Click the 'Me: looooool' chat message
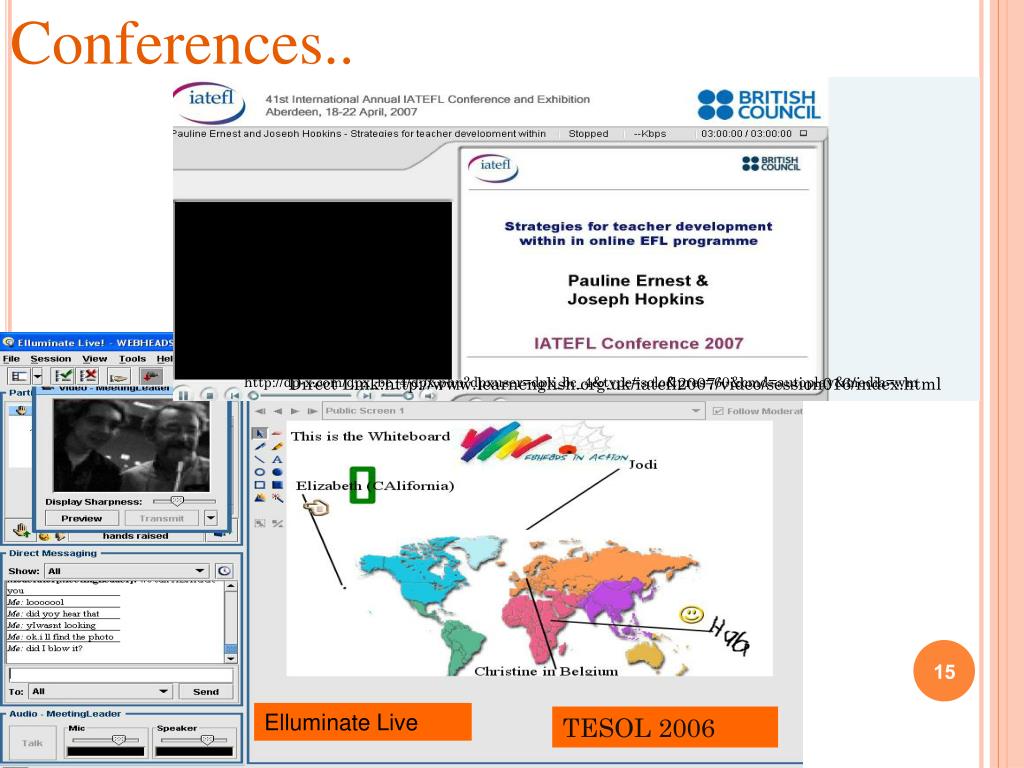This screenshot has height=768, width=1024. 36,602
